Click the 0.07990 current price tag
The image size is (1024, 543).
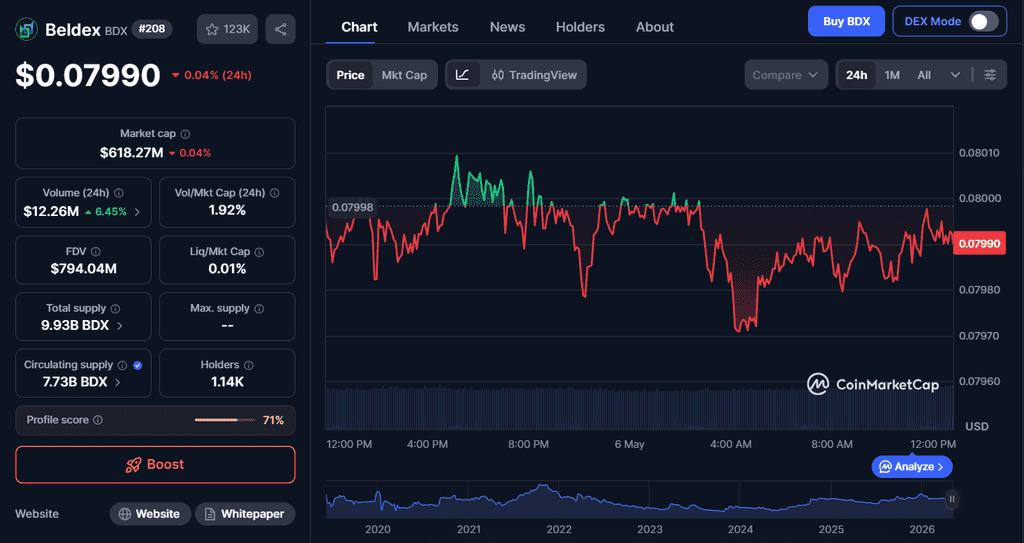click(x=979, y=244)
